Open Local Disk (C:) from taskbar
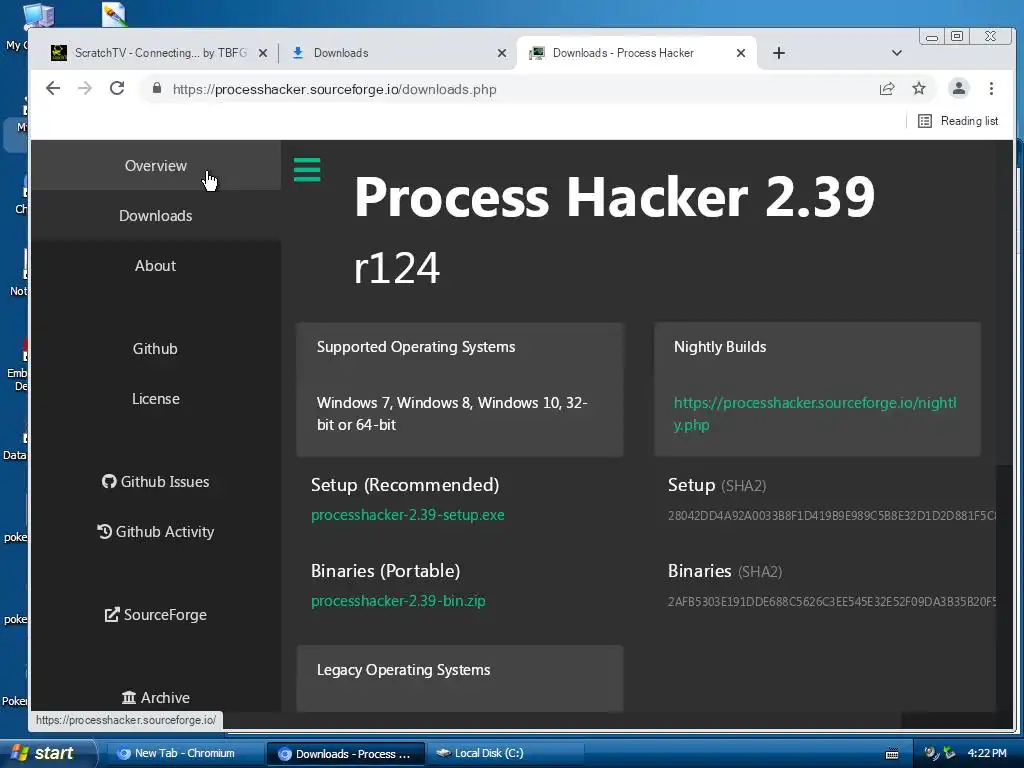Image resolution: width=1024 pixels, height=768 pixels. [507, 754]
